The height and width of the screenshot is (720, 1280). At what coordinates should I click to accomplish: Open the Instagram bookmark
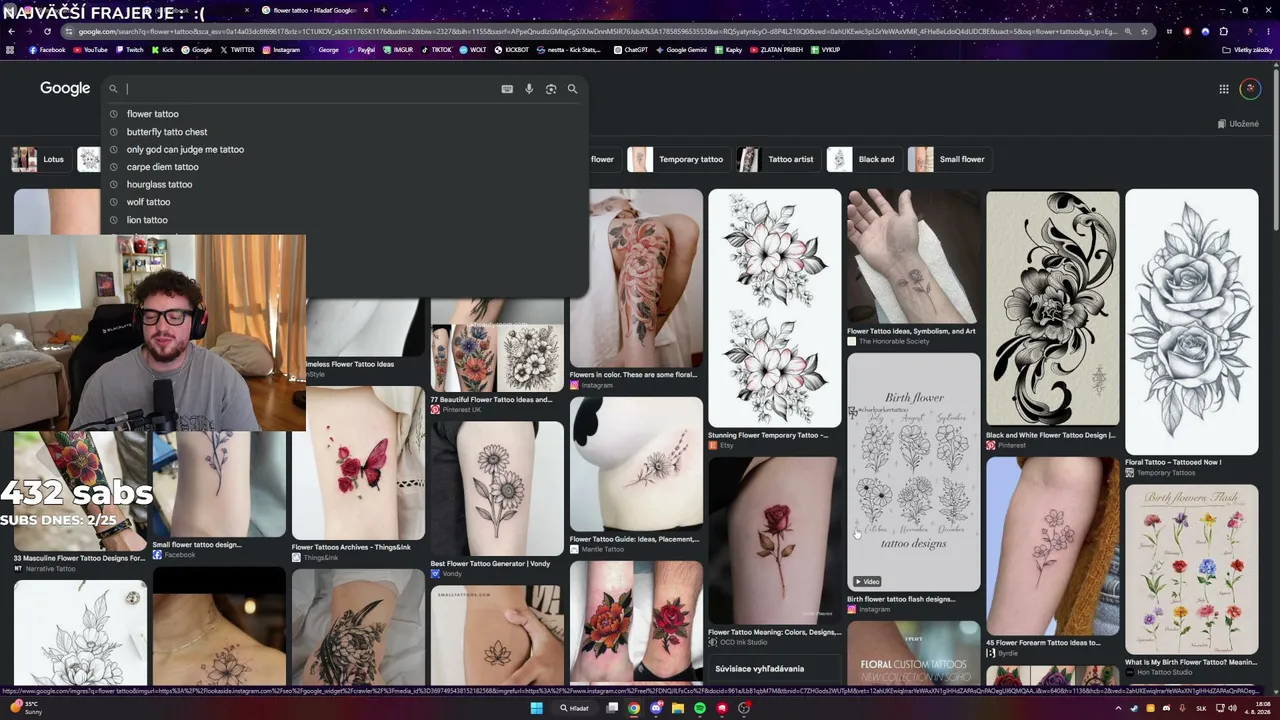point(281,50)
